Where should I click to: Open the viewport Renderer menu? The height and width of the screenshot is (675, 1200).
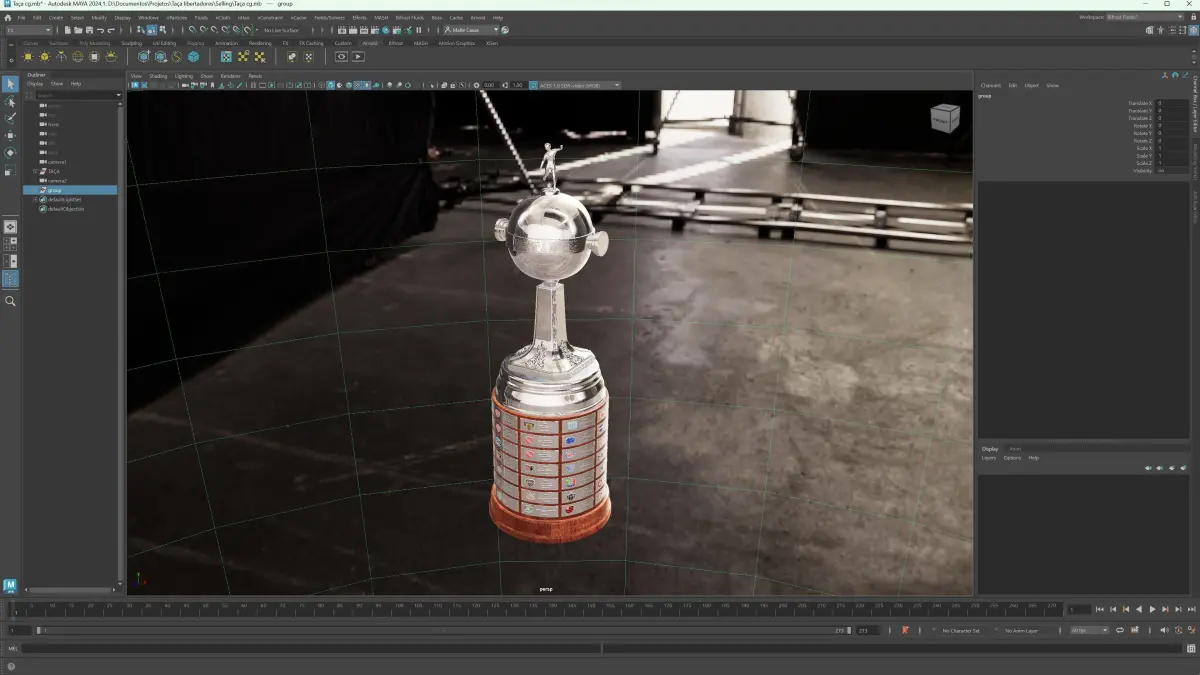point(230,76)
